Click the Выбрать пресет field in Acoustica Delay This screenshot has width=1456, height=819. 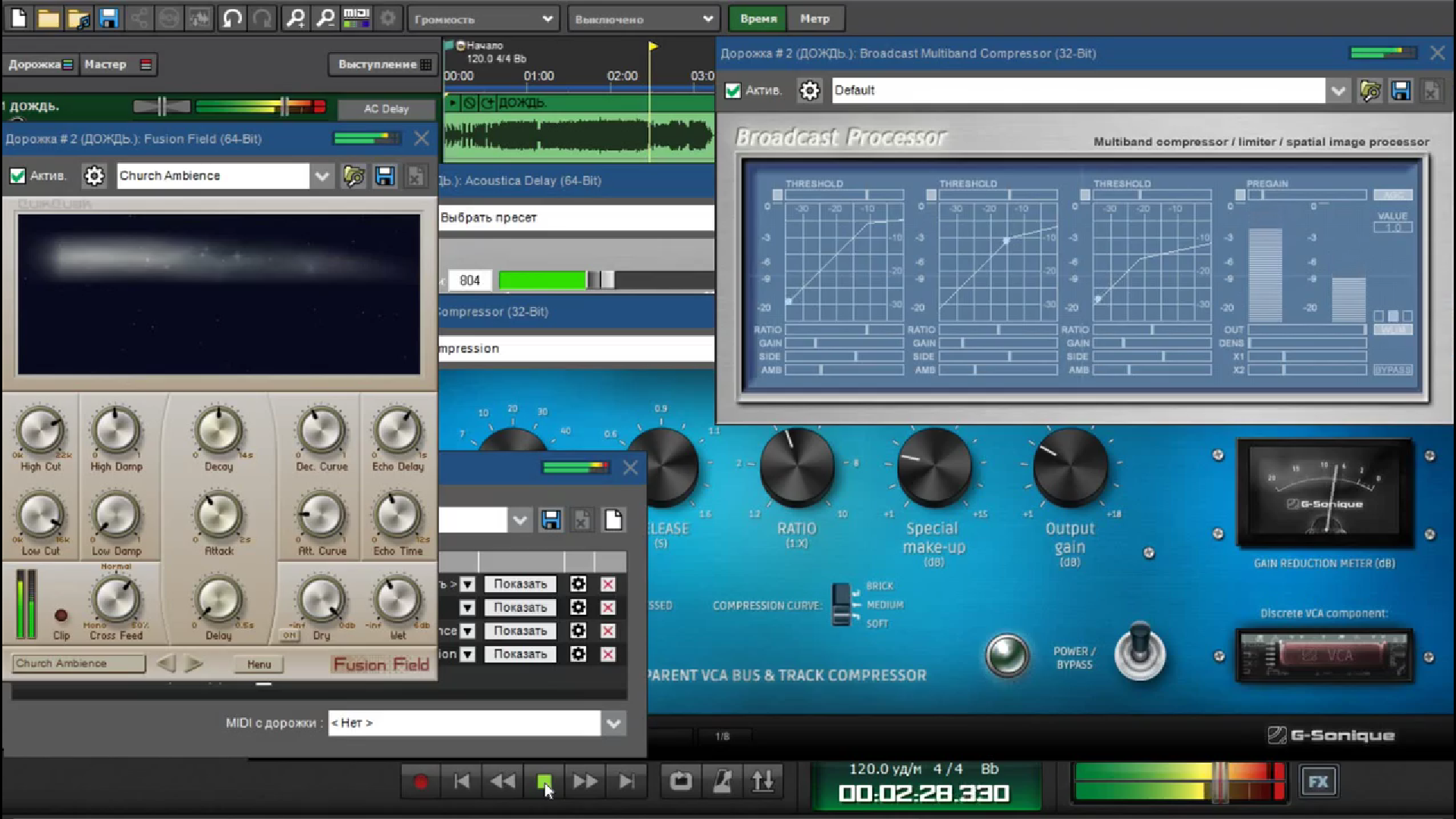(x=576, y=218)
